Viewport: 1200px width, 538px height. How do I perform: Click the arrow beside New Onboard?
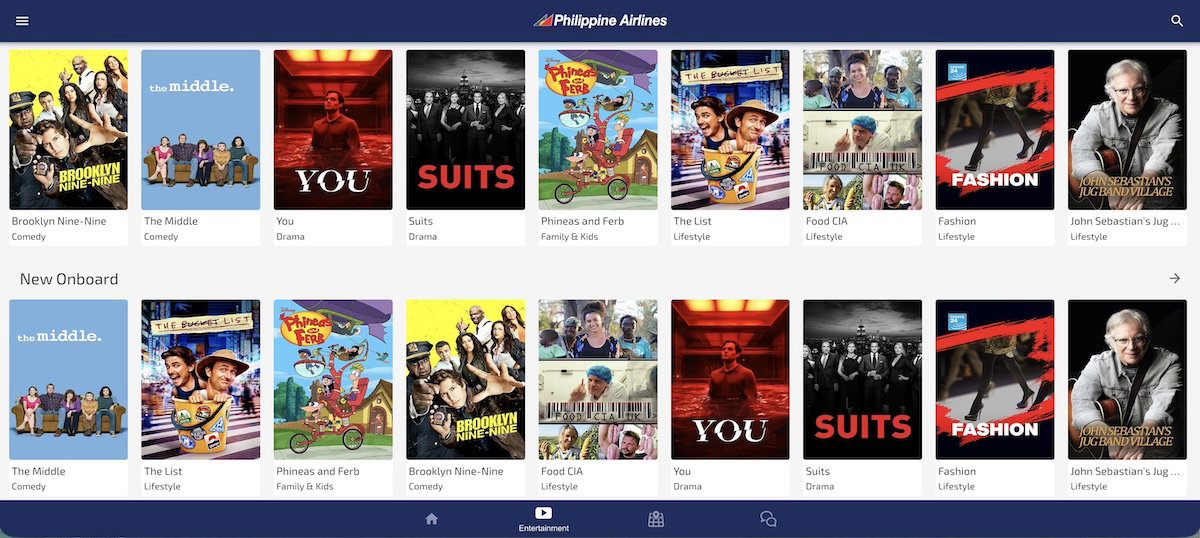[1174, 278]
